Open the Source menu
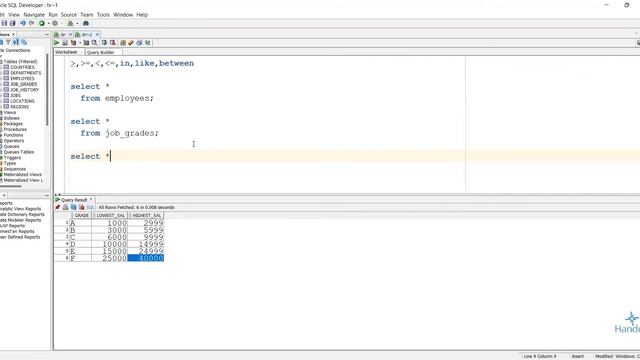The height and width of the screenshot is (360, 640). (x=69, y=15)
